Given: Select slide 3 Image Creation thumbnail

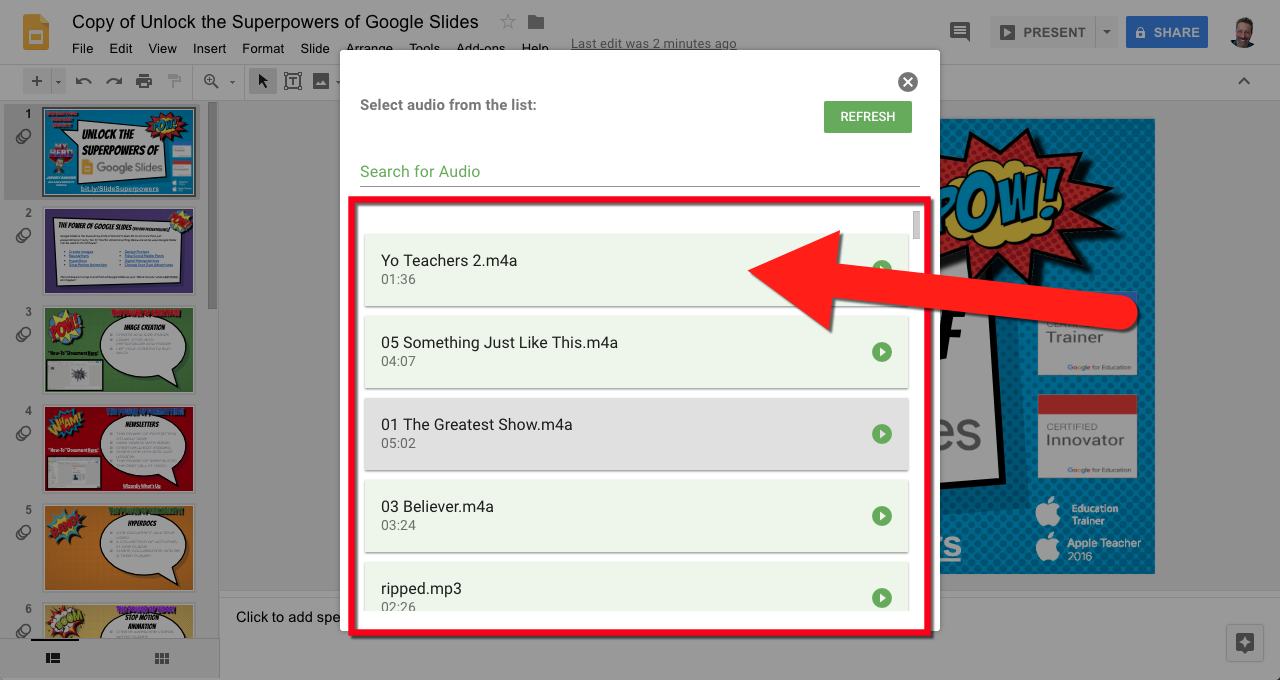Looking at the screenshot, I should click(119, 350).
